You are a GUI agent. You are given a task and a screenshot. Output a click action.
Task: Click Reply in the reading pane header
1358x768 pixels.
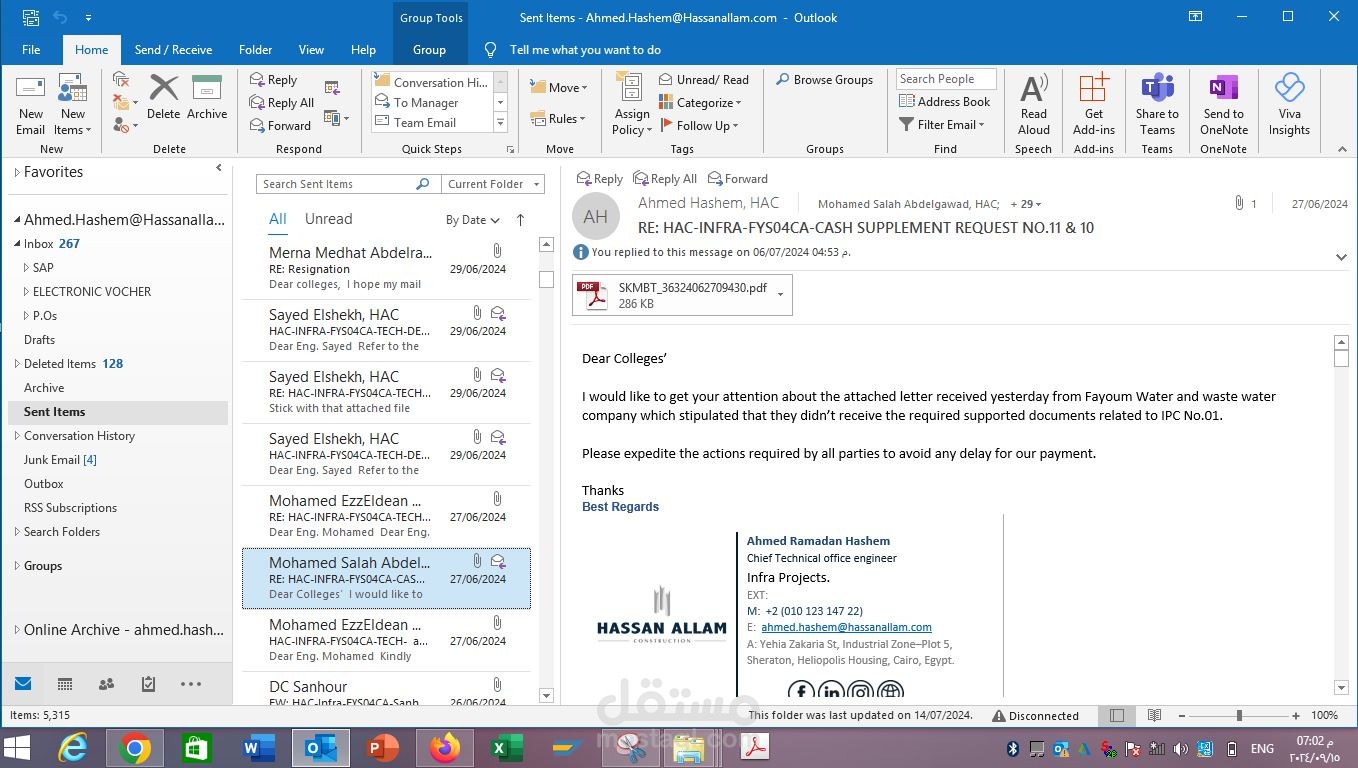[x=600, y=179]
